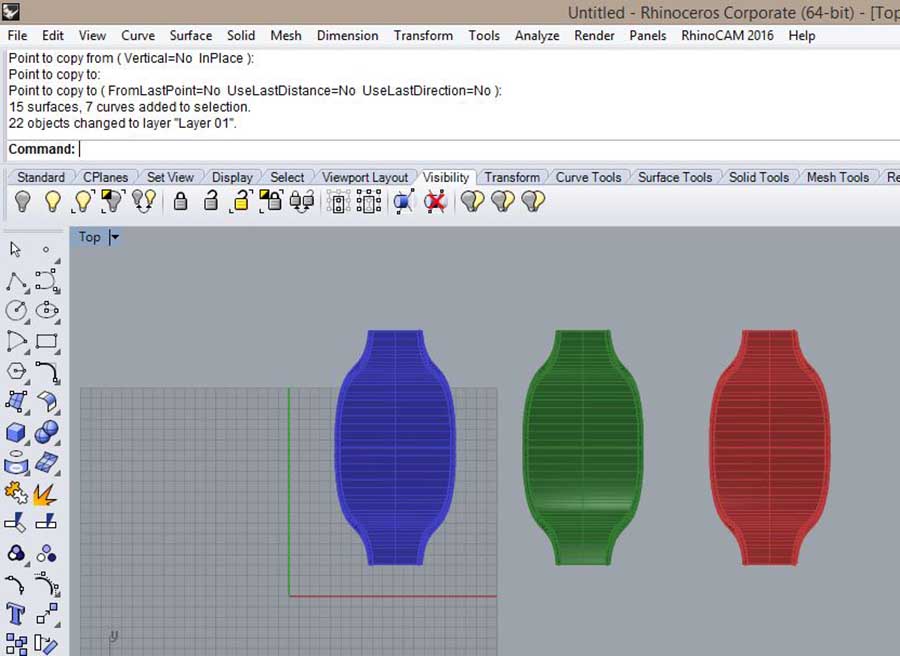
Task: Click the Hide Control Points icon
Action: (338, 202)
